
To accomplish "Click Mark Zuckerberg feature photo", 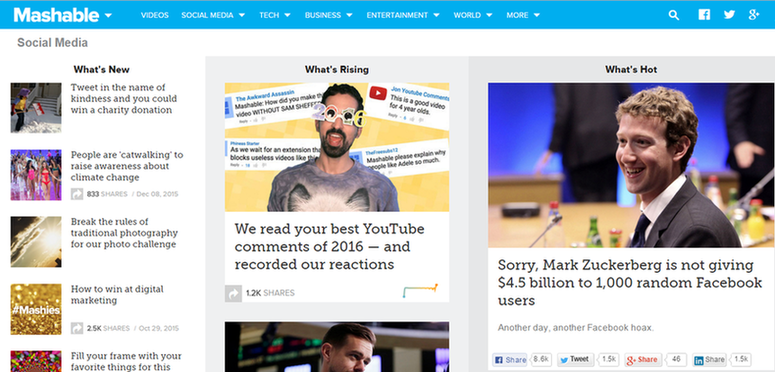I will point(631,165).
